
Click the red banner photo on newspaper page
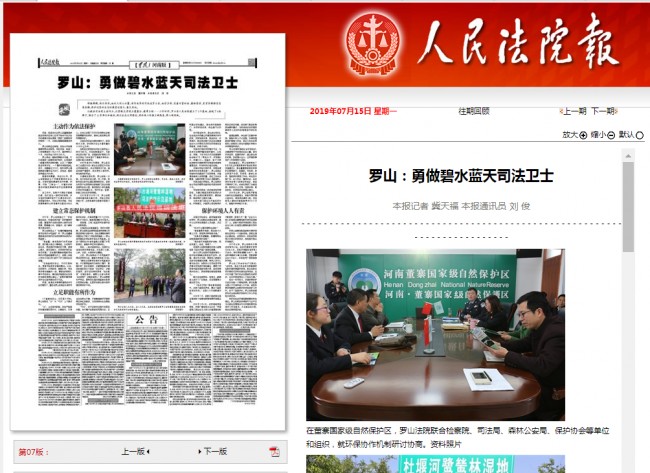150,213
